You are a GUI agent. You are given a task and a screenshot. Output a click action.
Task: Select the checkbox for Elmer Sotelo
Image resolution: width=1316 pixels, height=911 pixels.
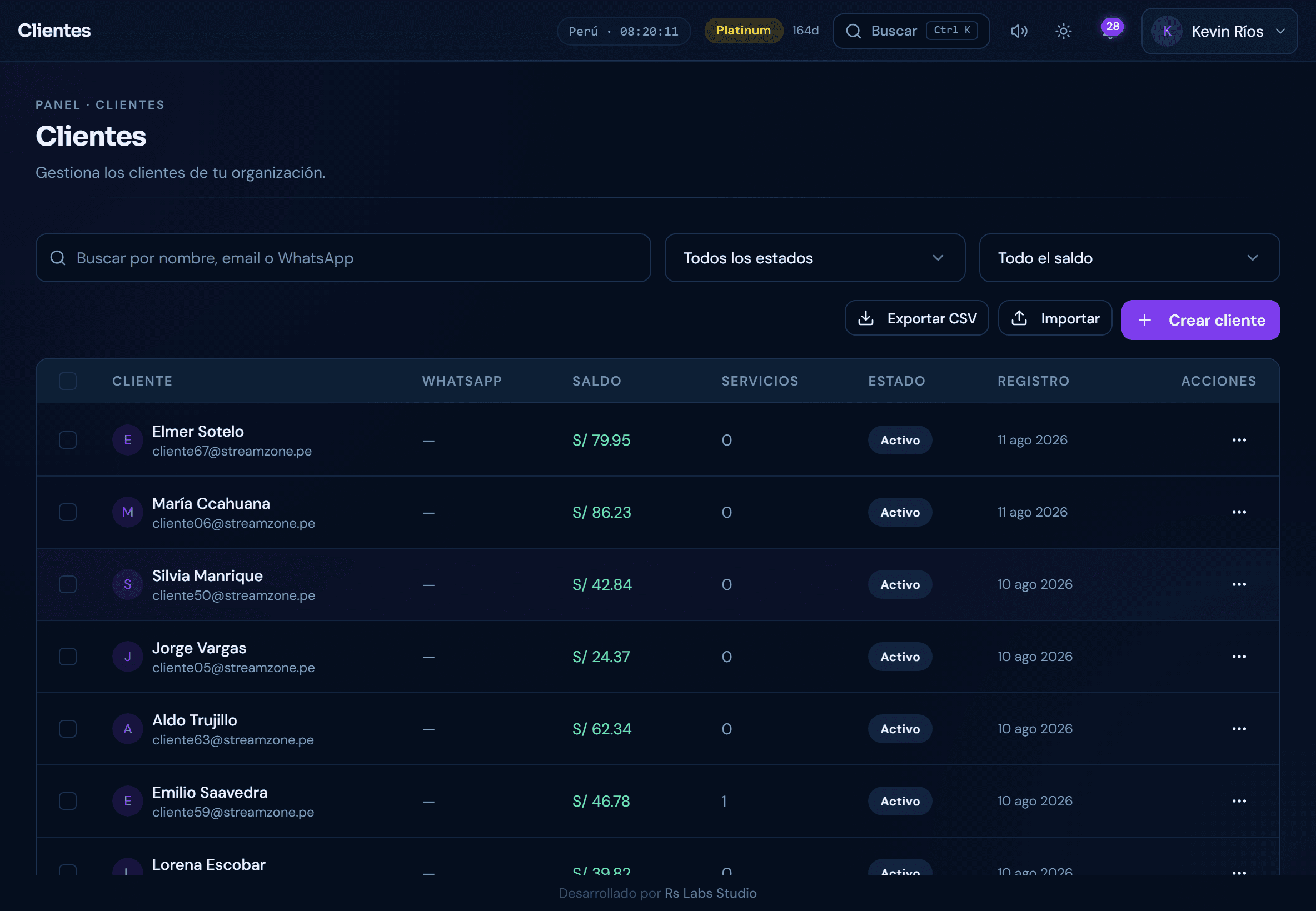(x=68, y=440)
